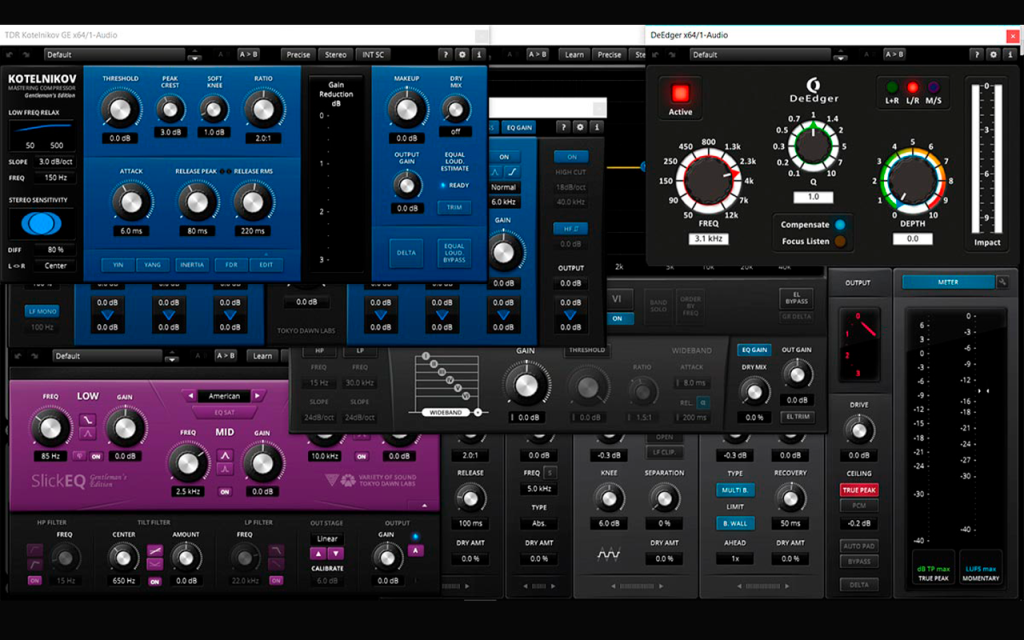Select the YANG tab in Kotelnikov

pyautogui.click(x=152, y=265)
